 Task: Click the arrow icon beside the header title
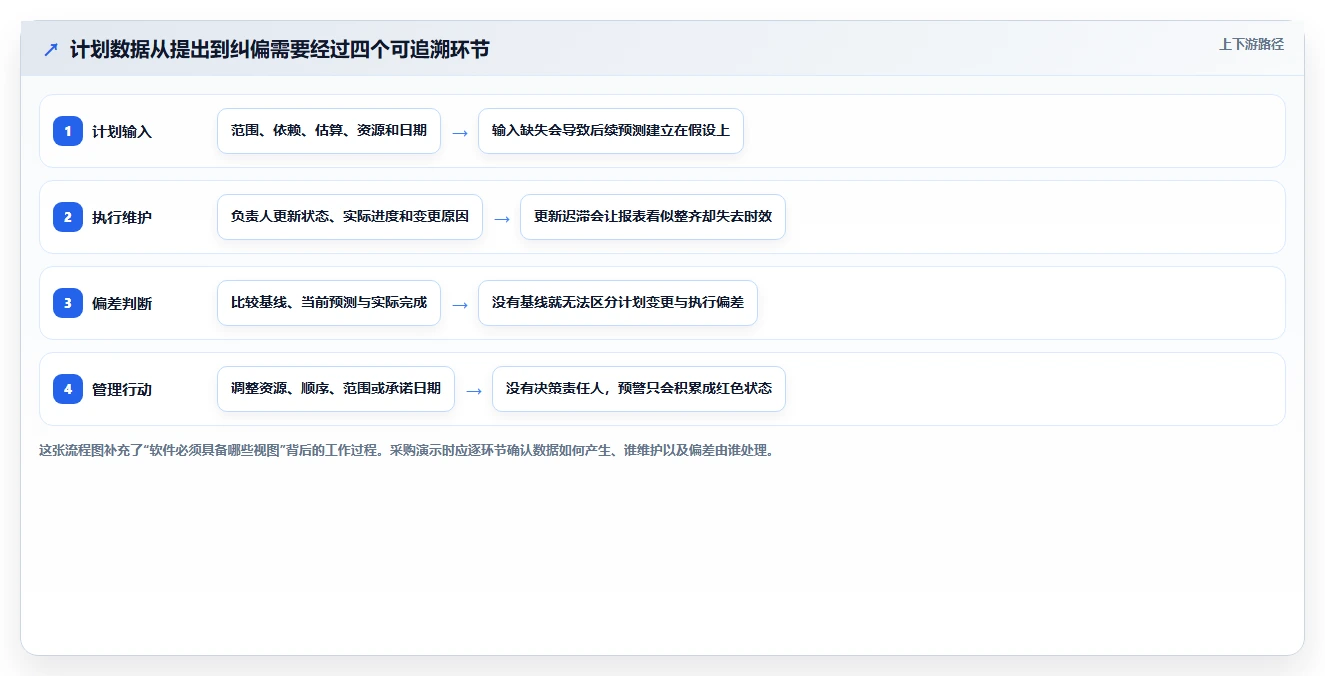(x=51, y=49)
